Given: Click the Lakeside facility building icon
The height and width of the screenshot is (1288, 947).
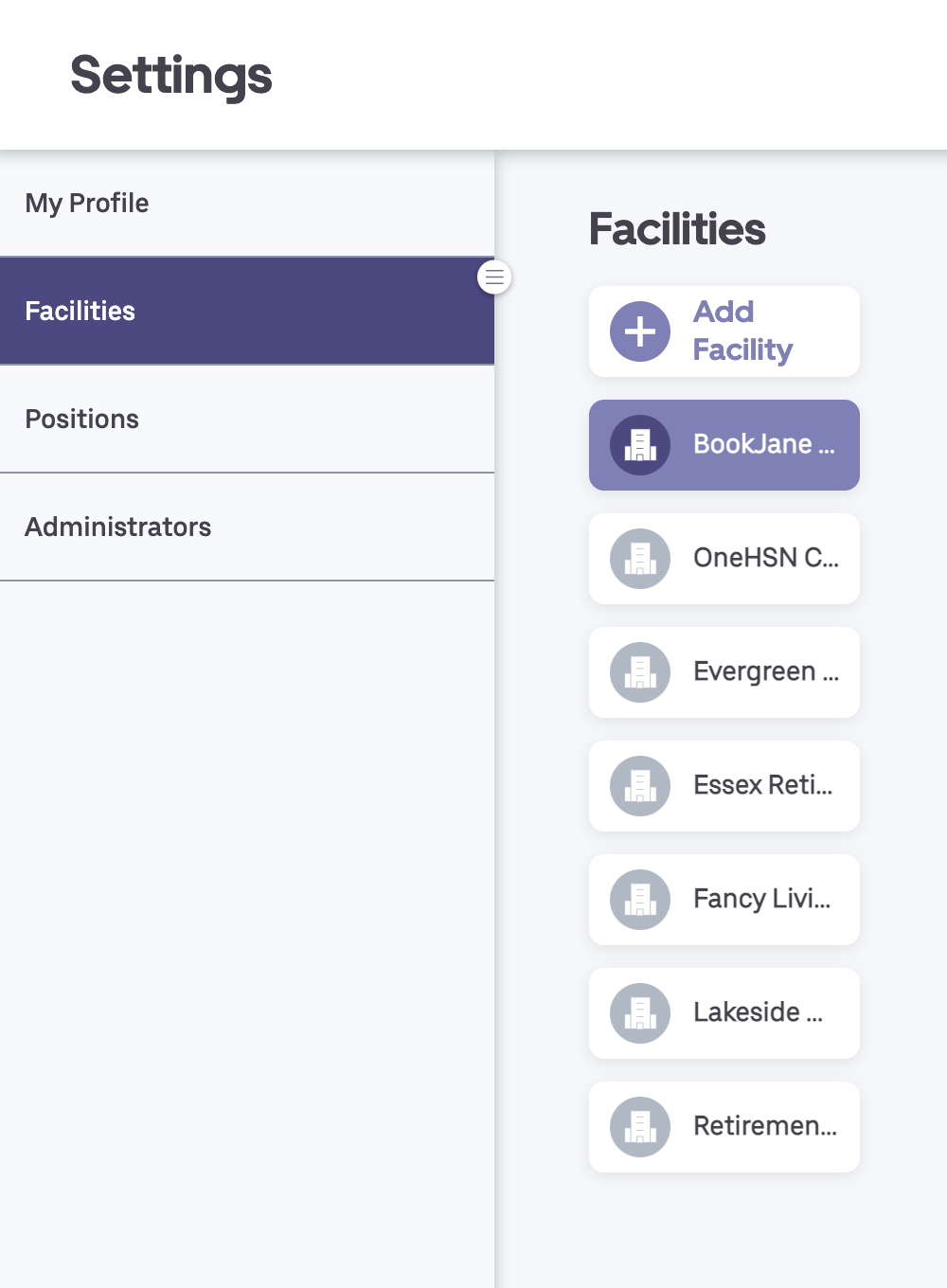Looking at the screenshot, I should (639, 1013).
